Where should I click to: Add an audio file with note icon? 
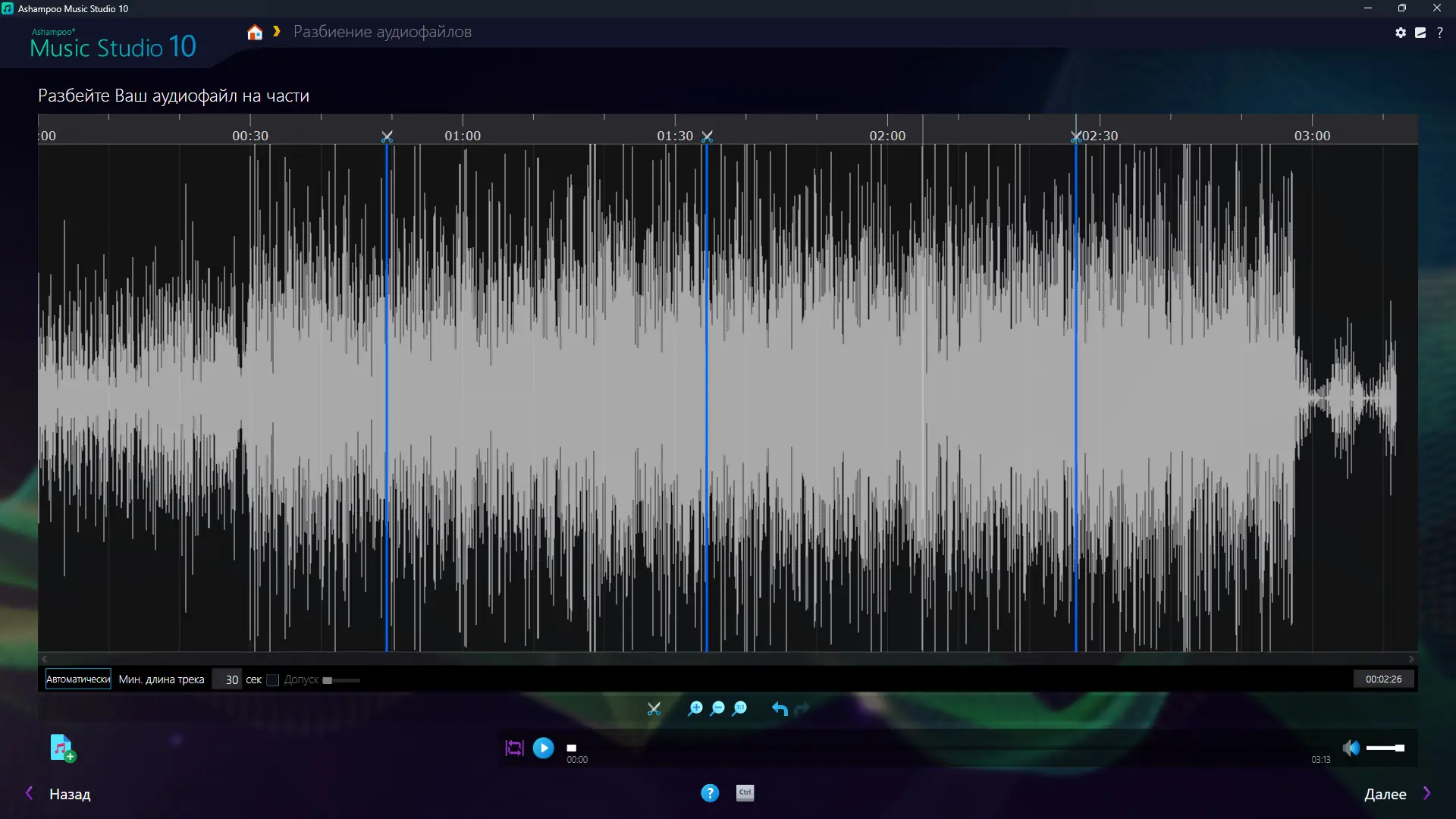point(62,748)
